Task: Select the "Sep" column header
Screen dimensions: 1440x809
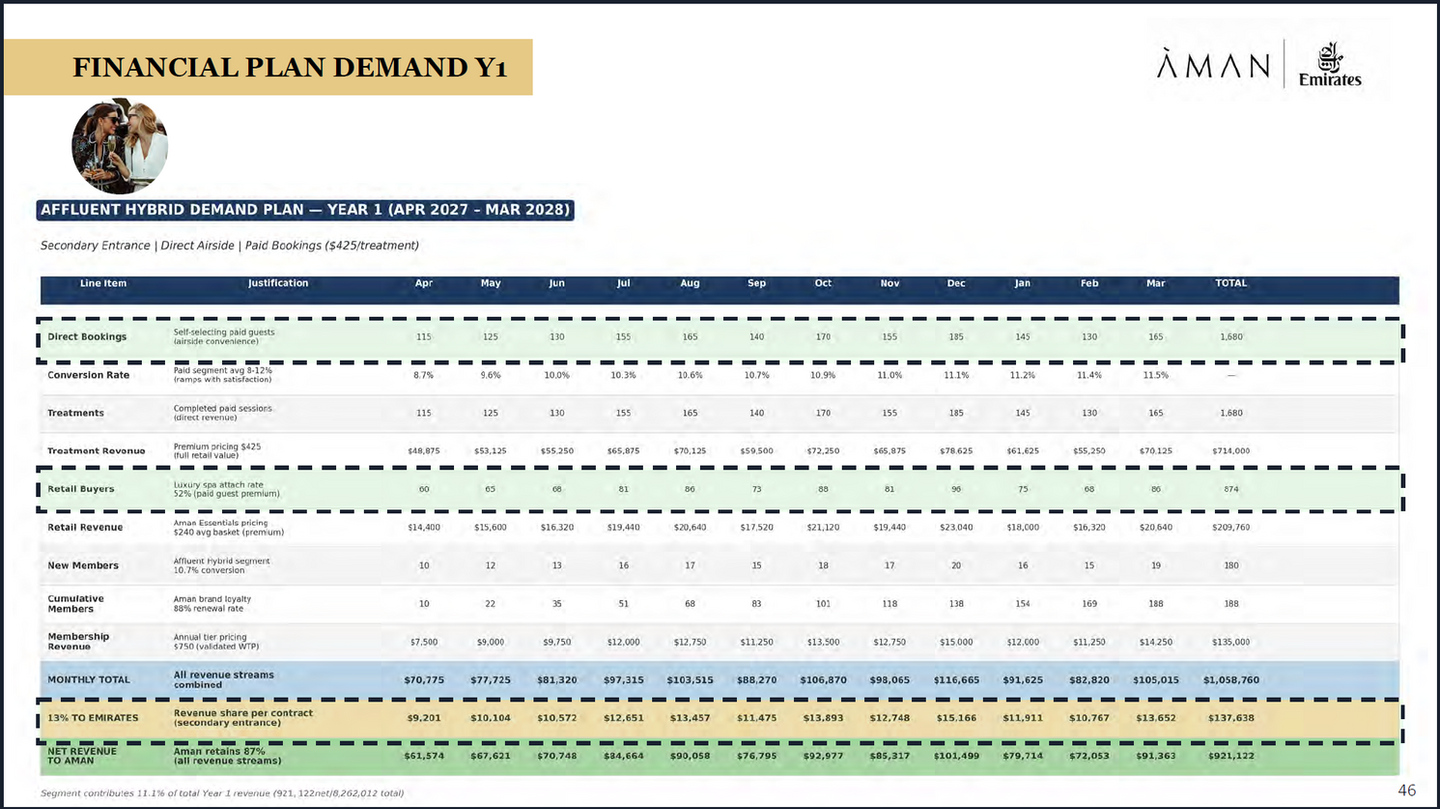Action: tap(757, 283)
